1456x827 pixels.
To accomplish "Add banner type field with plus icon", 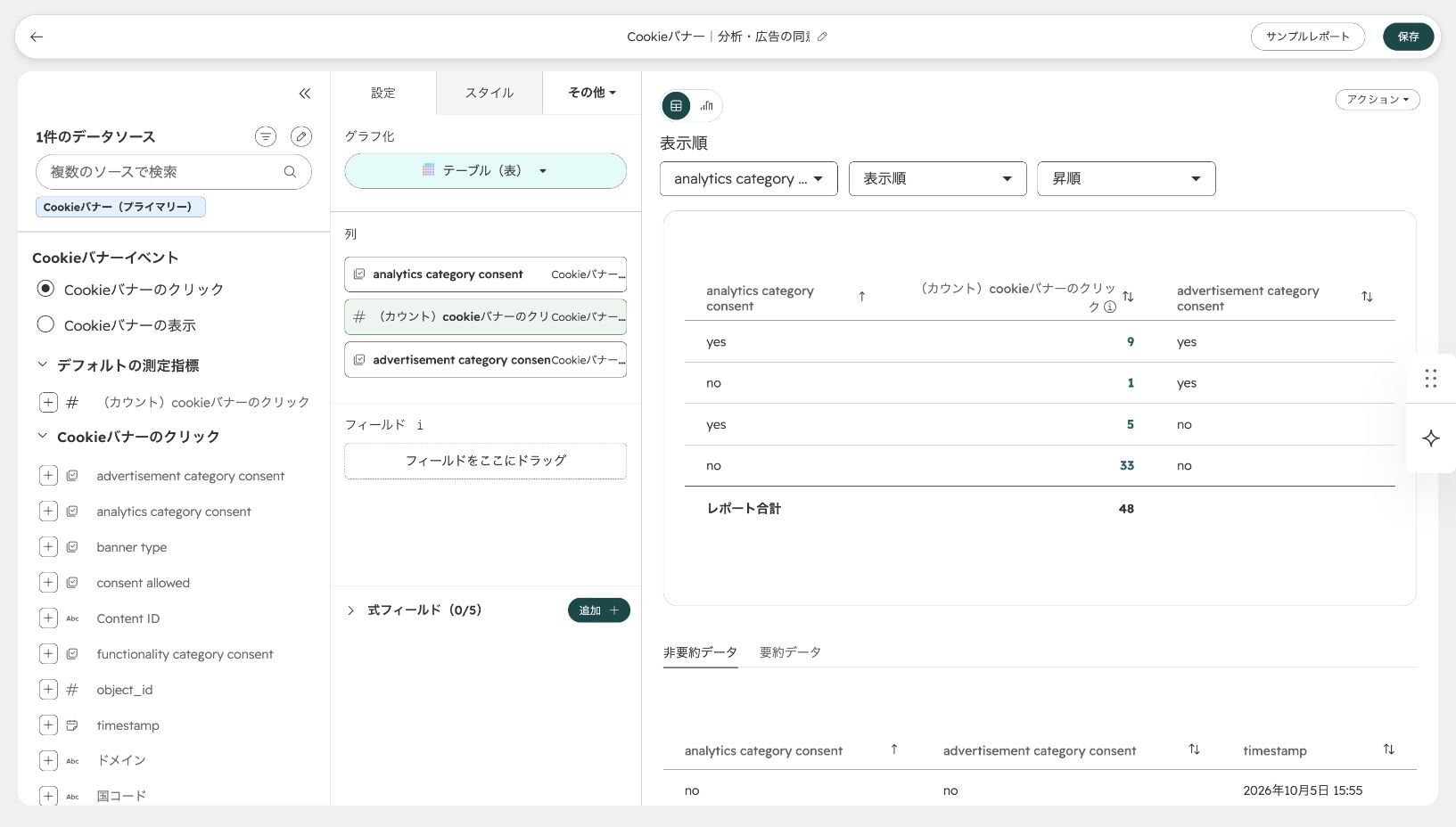I will pos(48,547).
